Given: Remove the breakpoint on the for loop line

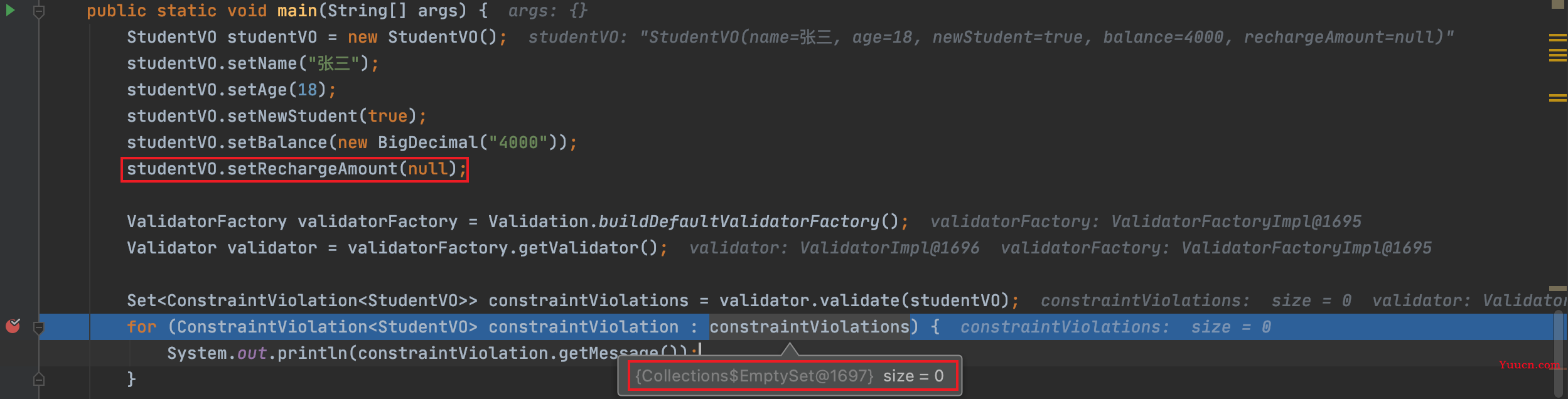Looking at the screenshot, I should tap(13, 326).
